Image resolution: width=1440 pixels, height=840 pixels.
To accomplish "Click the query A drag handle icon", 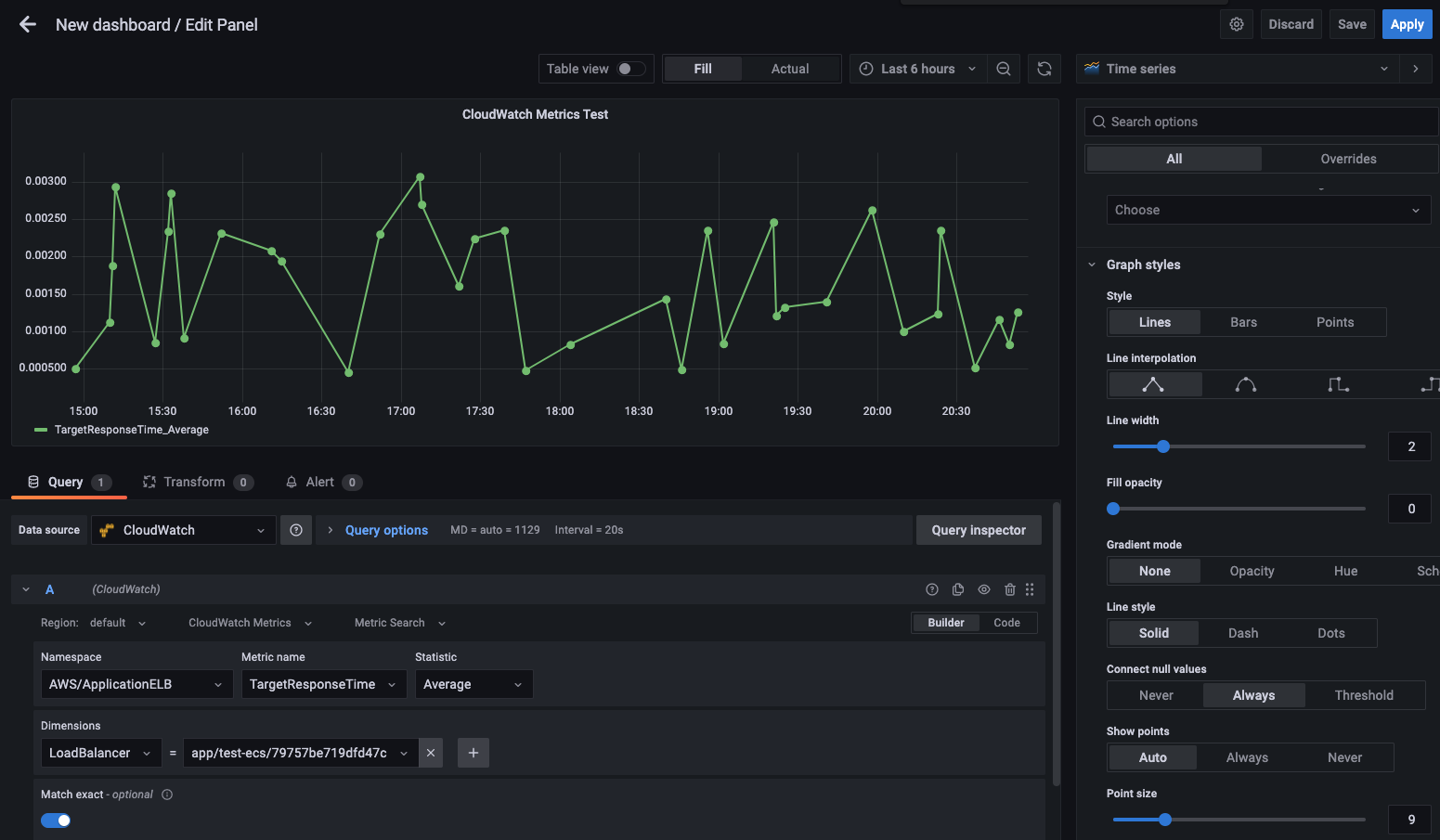I will click(1030, 589).
